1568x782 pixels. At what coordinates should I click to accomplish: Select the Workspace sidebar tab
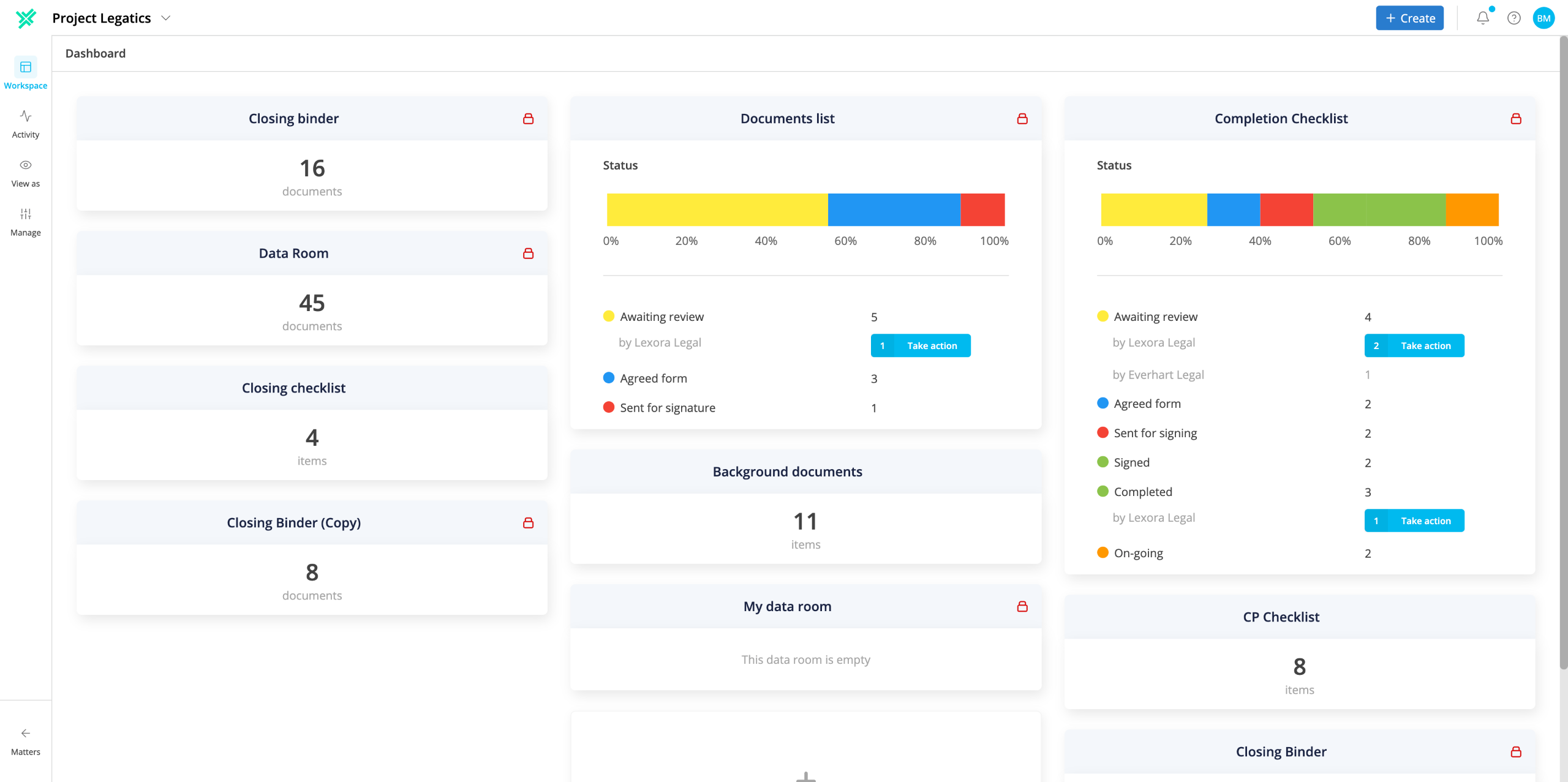pyautogui.click(x=26, y=73)
